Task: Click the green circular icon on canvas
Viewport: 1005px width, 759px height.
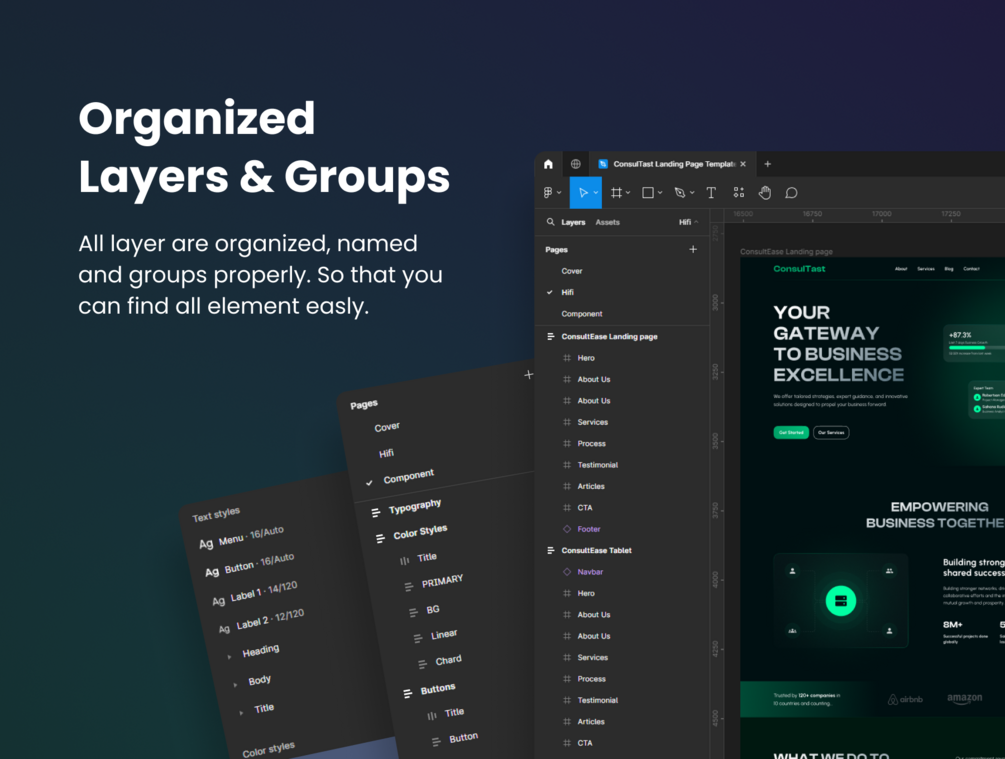Action: pos(841,601)
